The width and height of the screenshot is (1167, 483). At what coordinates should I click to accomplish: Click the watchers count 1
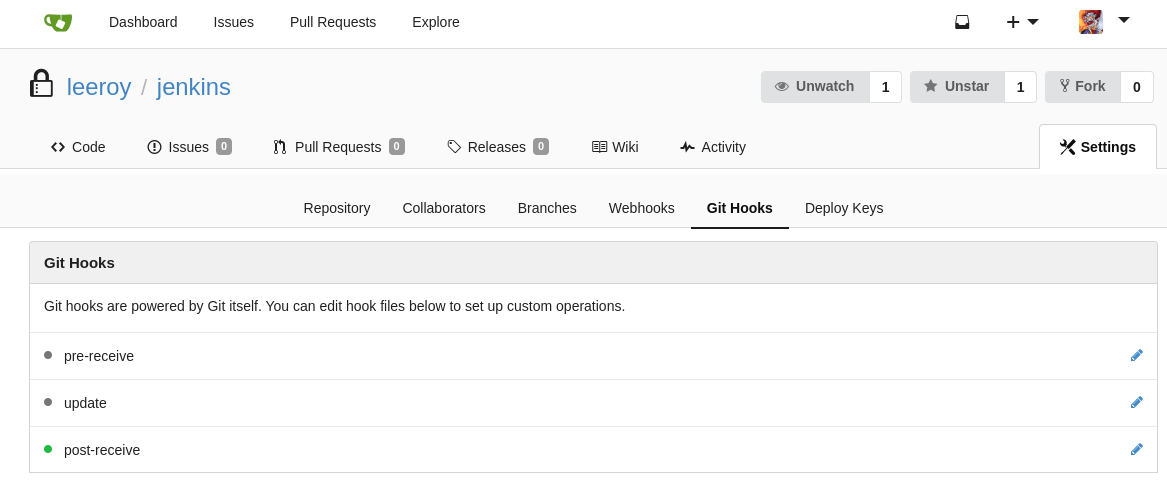coord(886,87)
